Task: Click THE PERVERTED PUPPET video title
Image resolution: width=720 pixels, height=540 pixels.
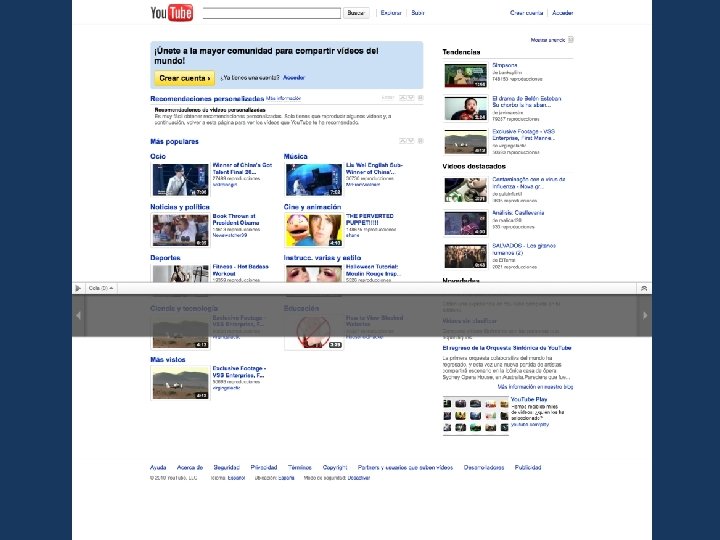Action: [x=370, y=219]
